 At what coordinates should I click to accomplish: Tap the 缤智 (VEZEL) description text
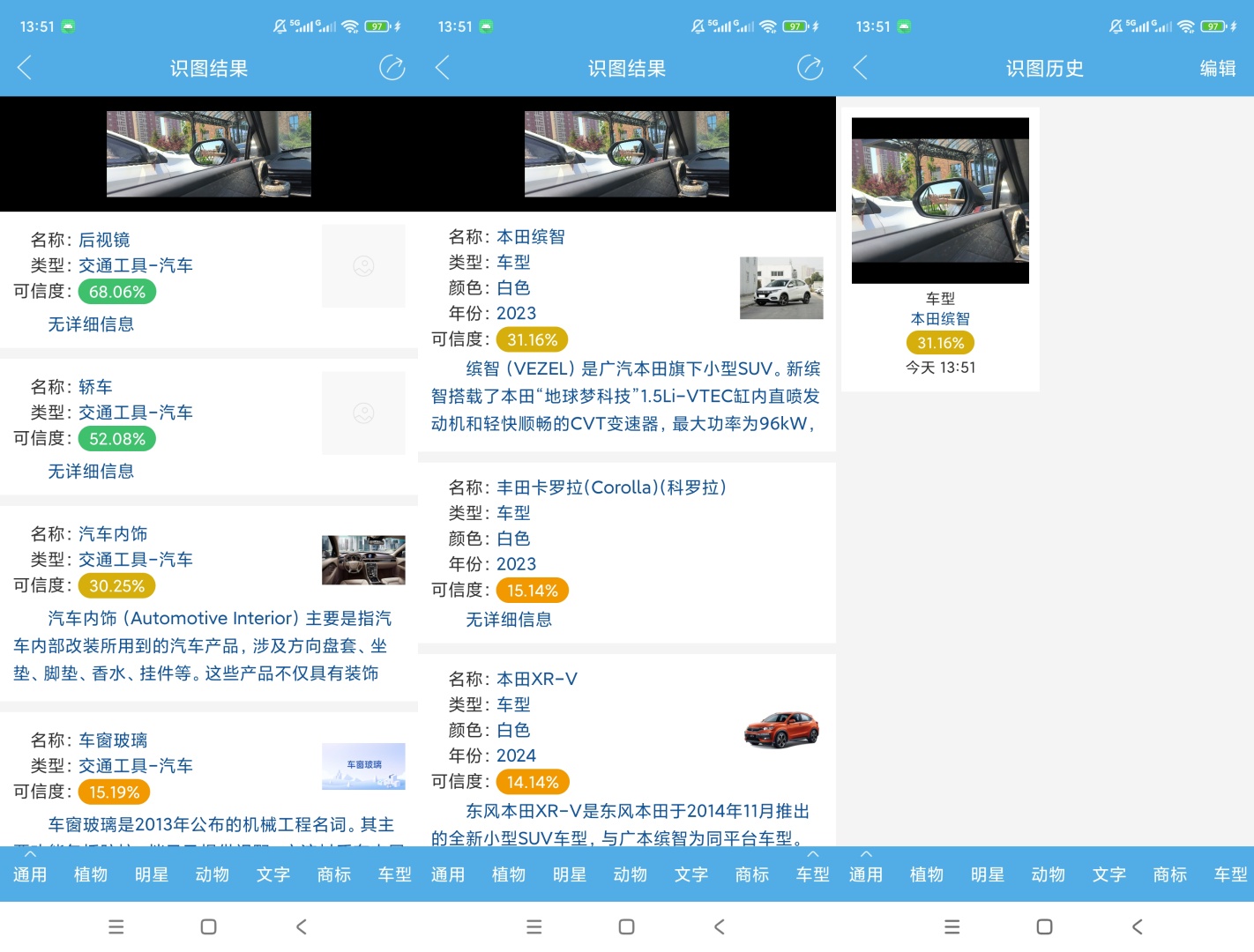pyautogui.click(x=626, y=397)
